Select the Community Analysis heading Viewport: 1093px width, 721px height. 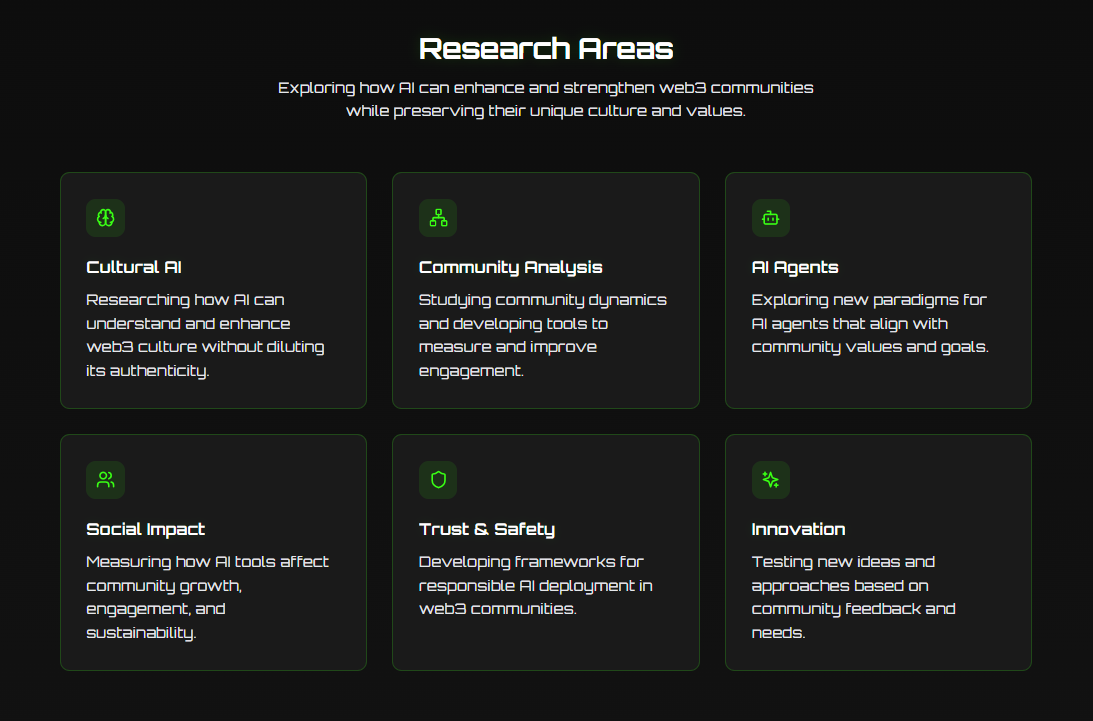(510, 268)
